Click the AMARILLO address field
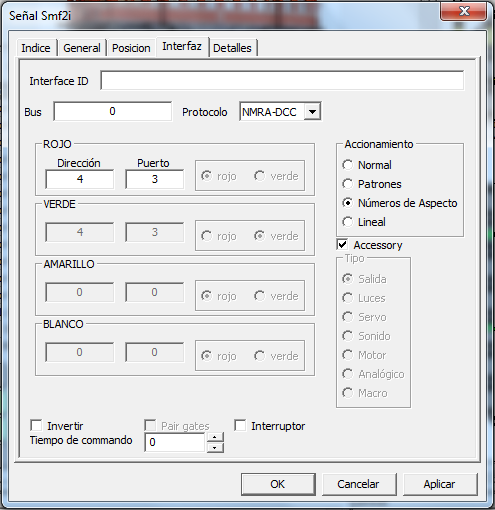The width and height of the screenshot is (495, 510). [x=80, y=292]
